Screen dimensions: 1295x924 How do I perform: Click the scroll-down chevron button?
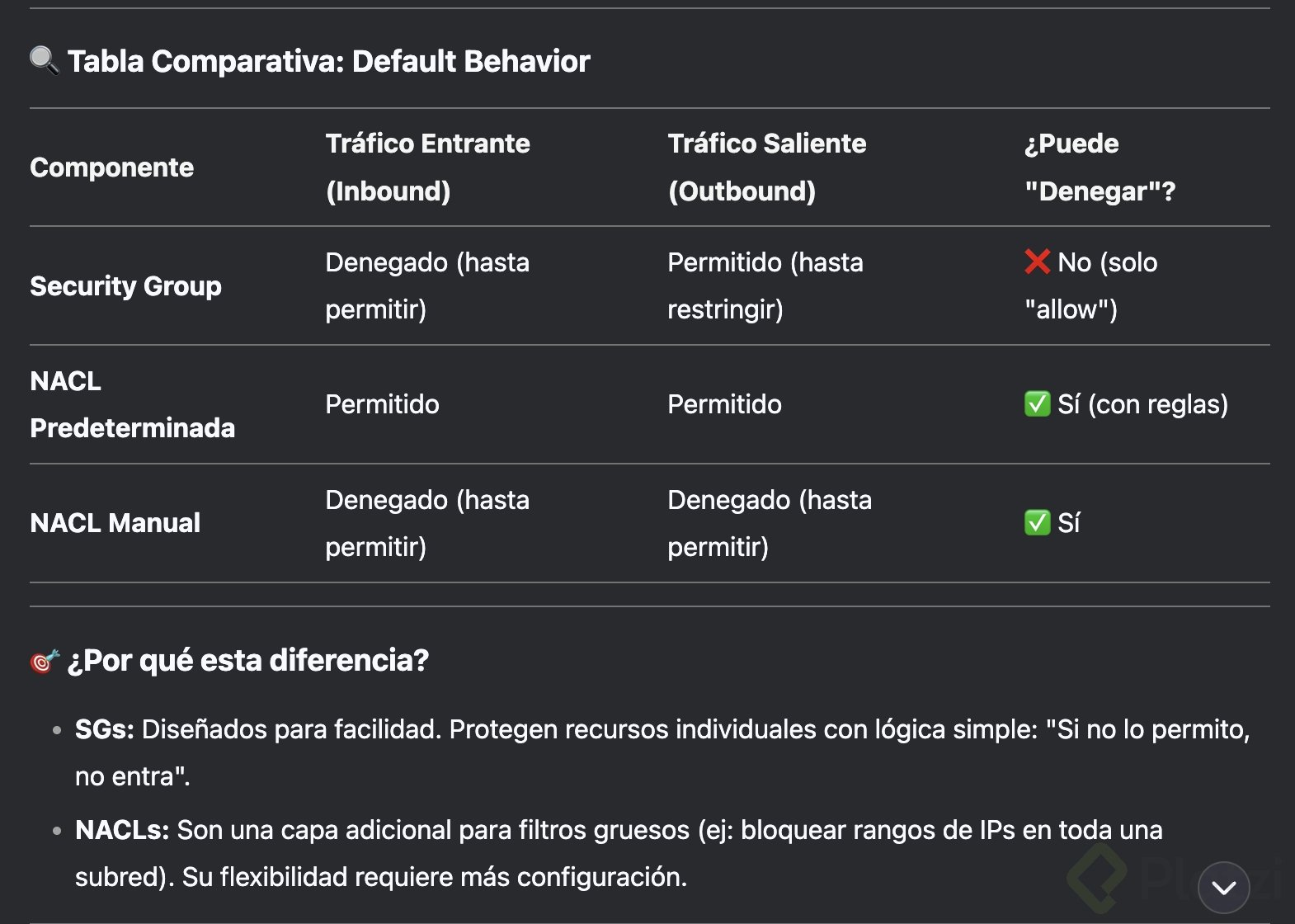click(1223, 888)
